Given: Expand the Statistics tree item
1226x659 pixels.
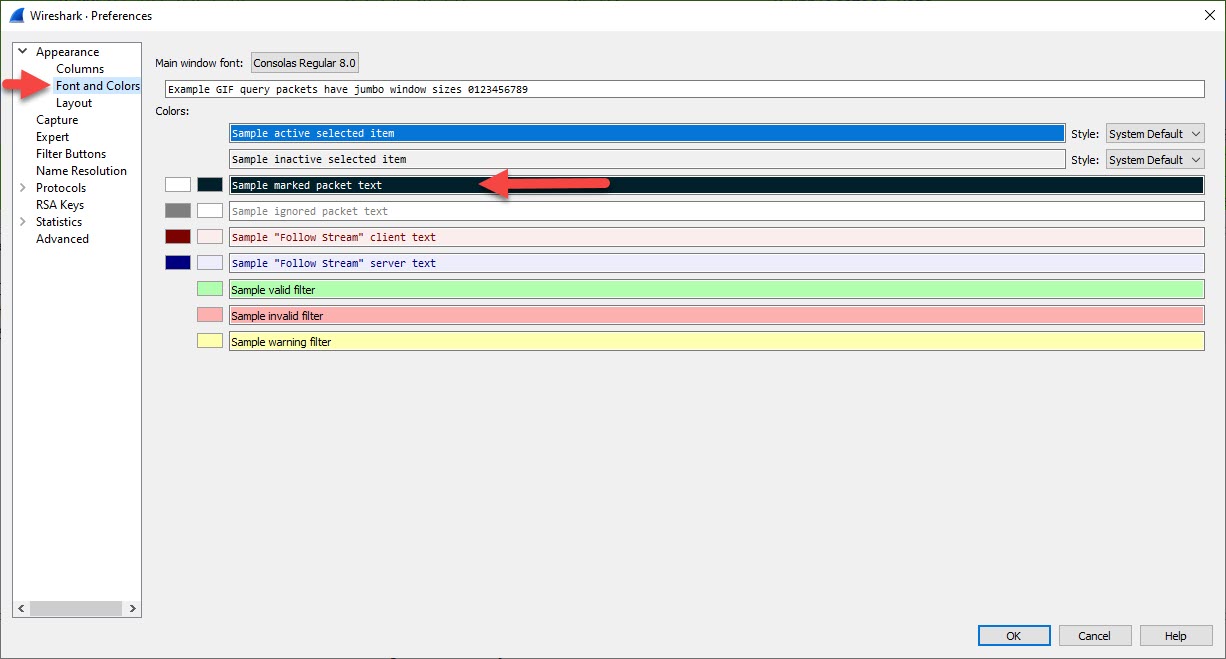Looking at the screenshot, I should tap(23, 222).
